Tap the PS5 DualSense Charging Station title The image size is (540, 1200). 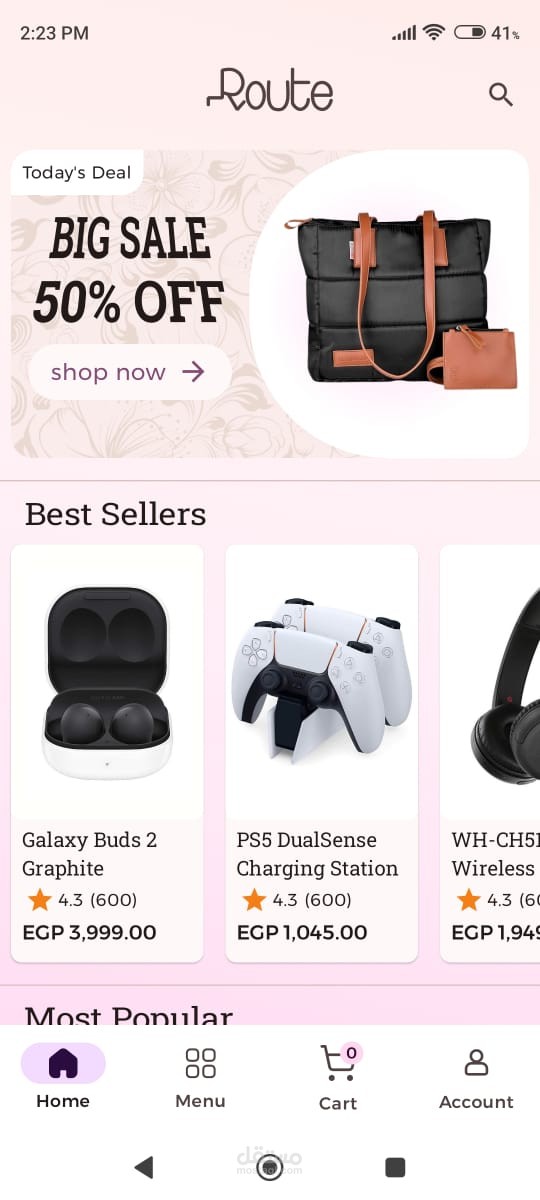317,854
